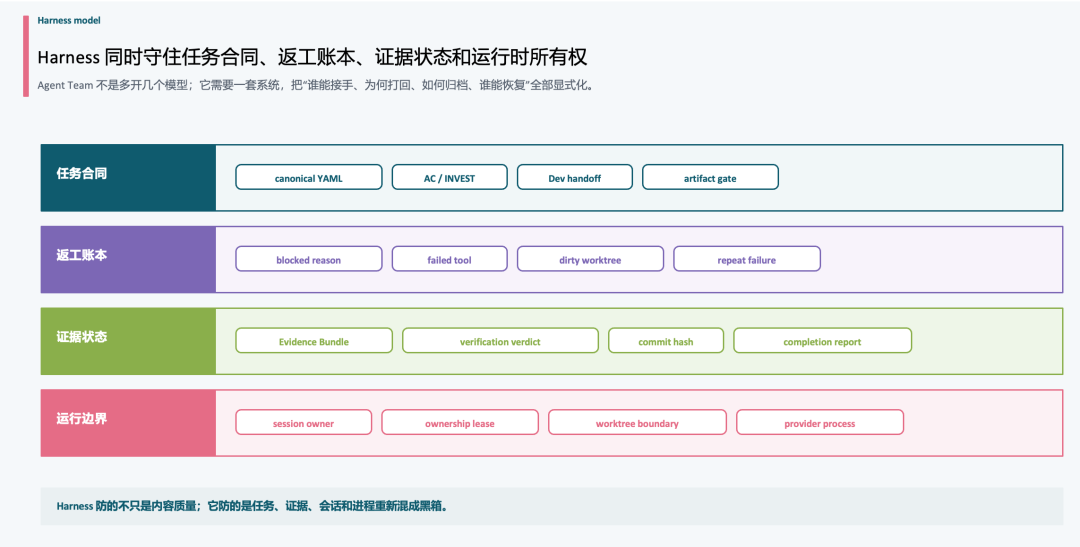
Task: Select the 'verification verdict' pill
Action: (500, 341)
